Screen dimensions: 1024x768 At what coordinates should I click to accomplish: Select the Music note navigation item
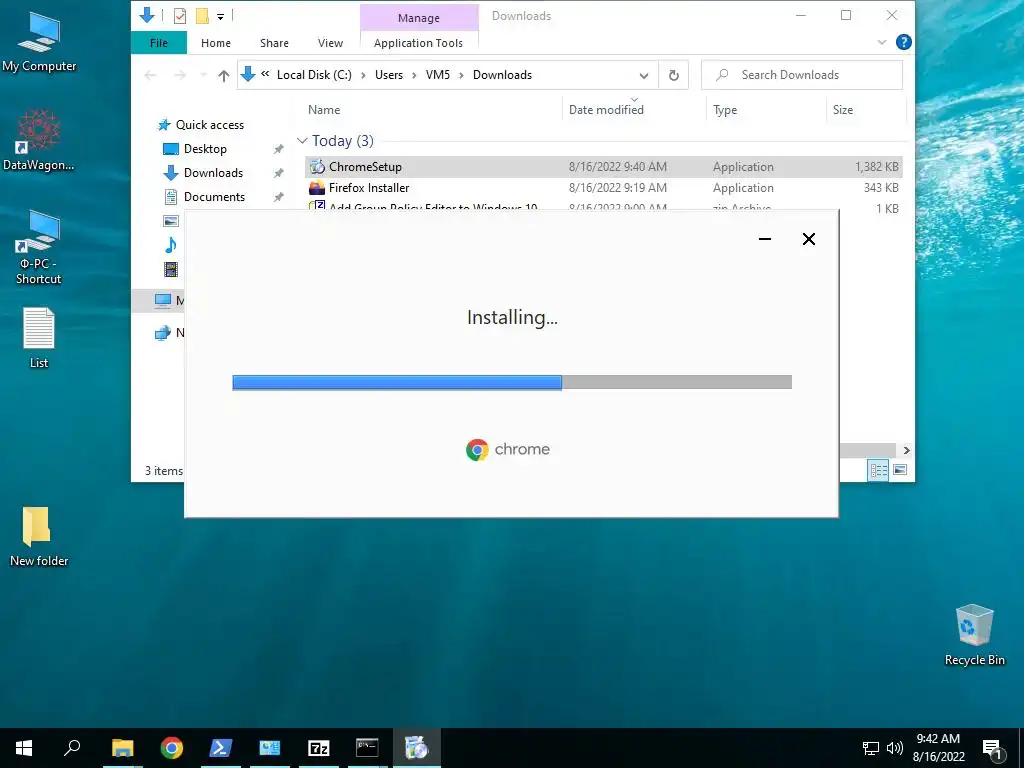click(170, 245)
